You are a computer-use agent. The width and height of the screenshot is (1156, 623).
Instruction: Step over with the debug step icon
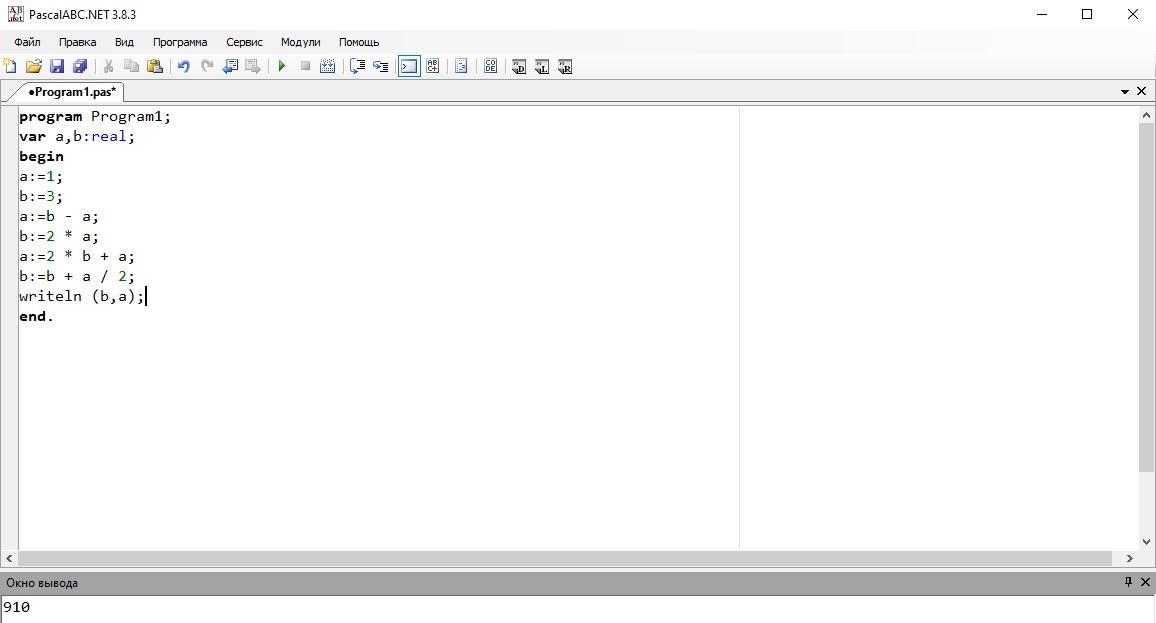[x=358, y=66]
